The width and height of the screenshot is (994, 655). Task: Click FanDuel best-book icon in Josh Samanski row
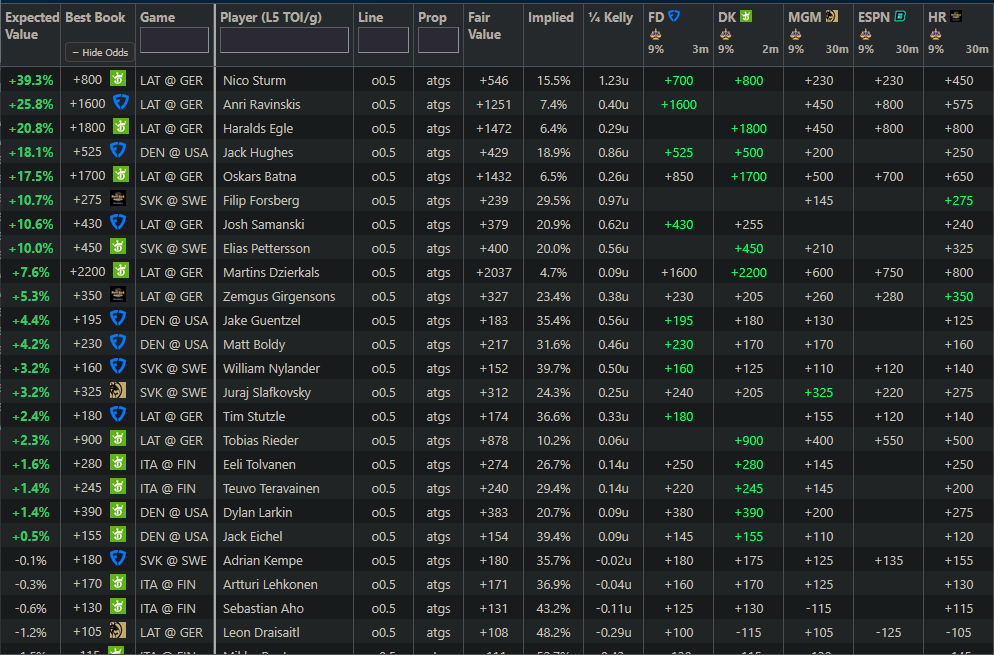click(x=118, y=223)
